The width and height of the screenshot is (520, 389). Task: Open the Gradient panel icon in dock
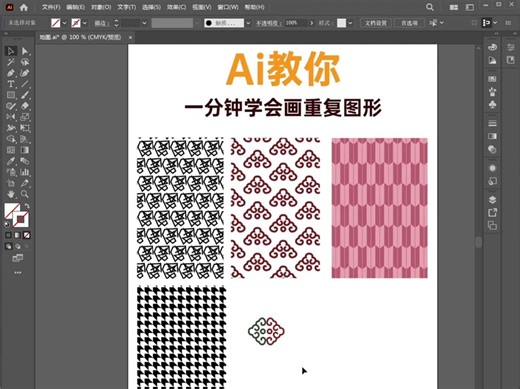pyautogui.click(x=492, y=136)
